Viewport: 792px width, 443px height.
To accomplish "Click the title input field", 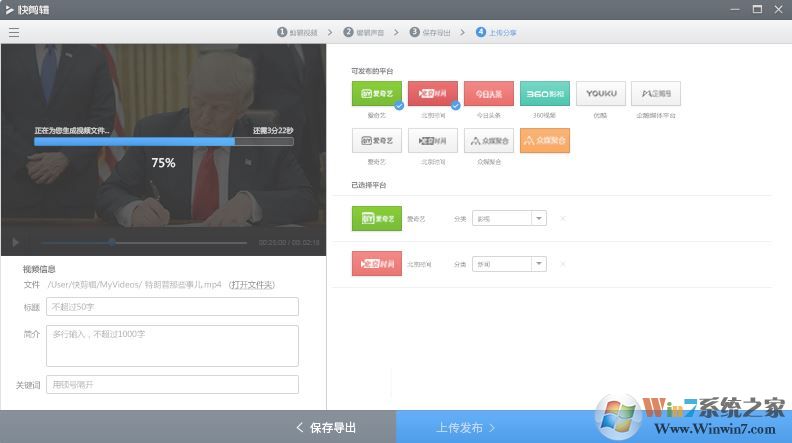I will click(x=172, y=307).
